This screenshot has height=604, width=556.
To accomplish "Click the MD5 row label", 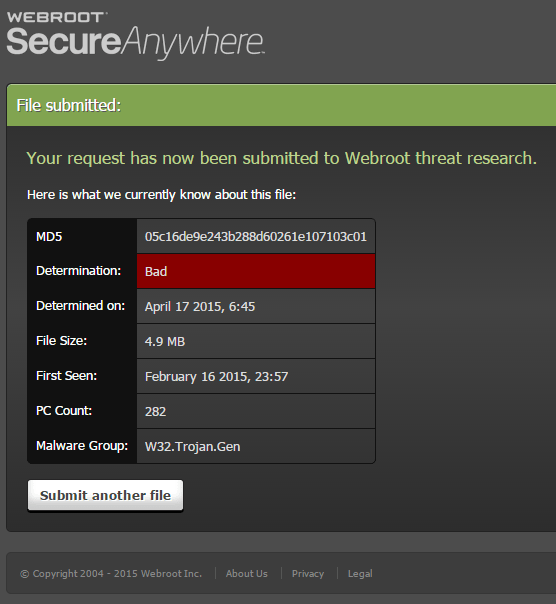I will point(49,237).
